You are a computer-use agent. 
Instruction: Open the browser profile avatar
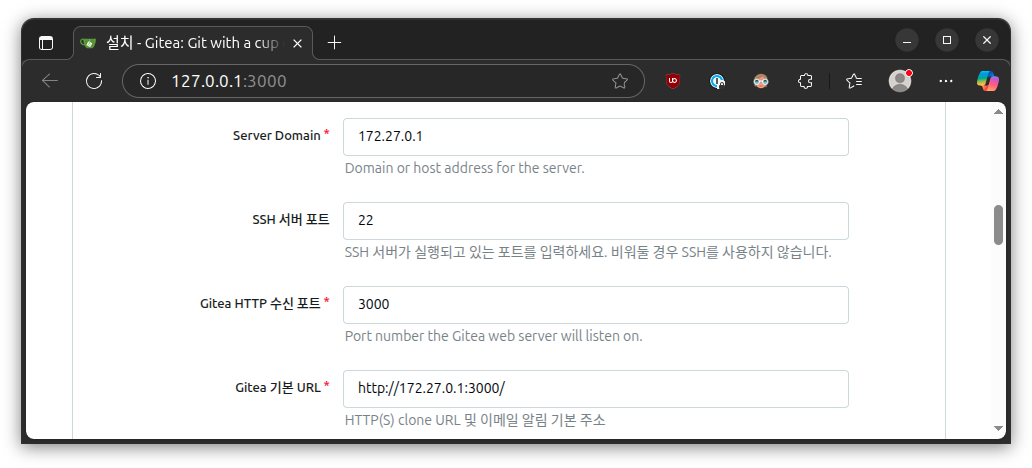900,81
